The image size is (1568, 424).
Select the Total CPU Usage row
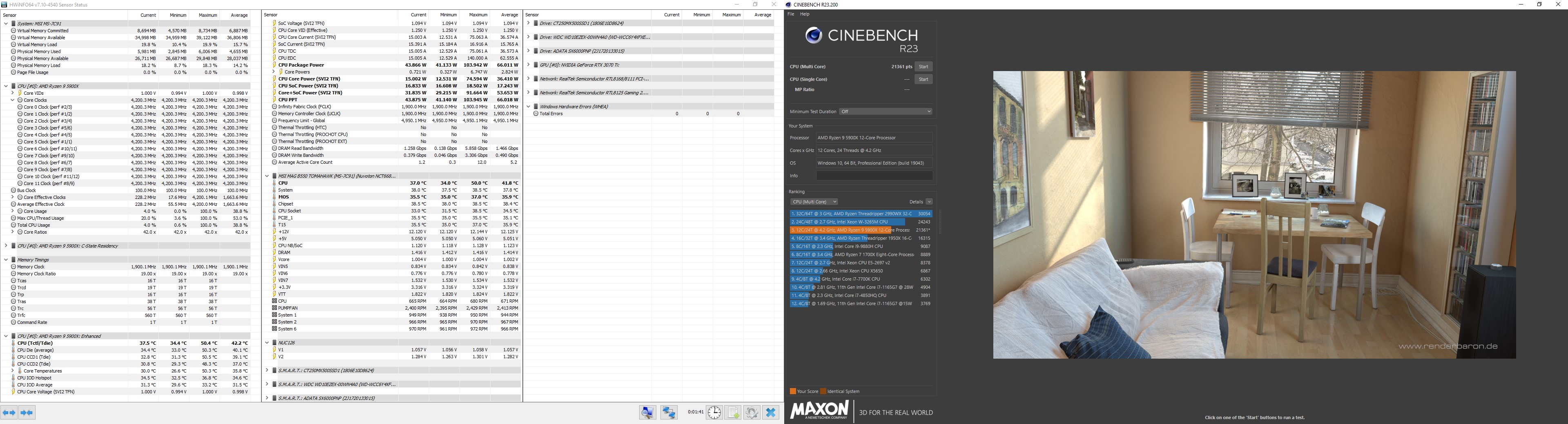point(127,225)
